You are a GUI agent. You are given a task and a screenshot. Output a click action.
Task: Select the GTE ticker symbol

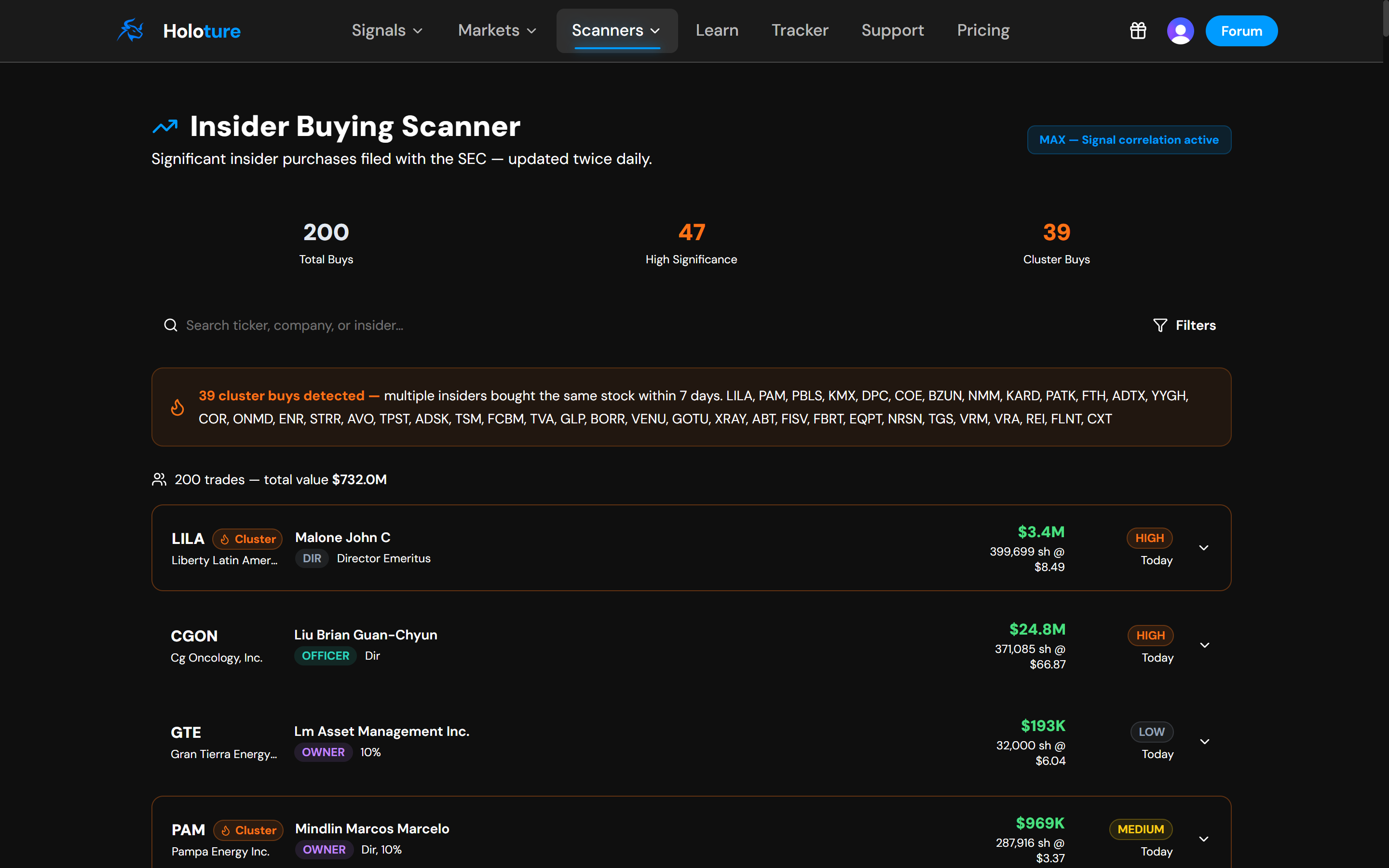[x=186, y=732]
